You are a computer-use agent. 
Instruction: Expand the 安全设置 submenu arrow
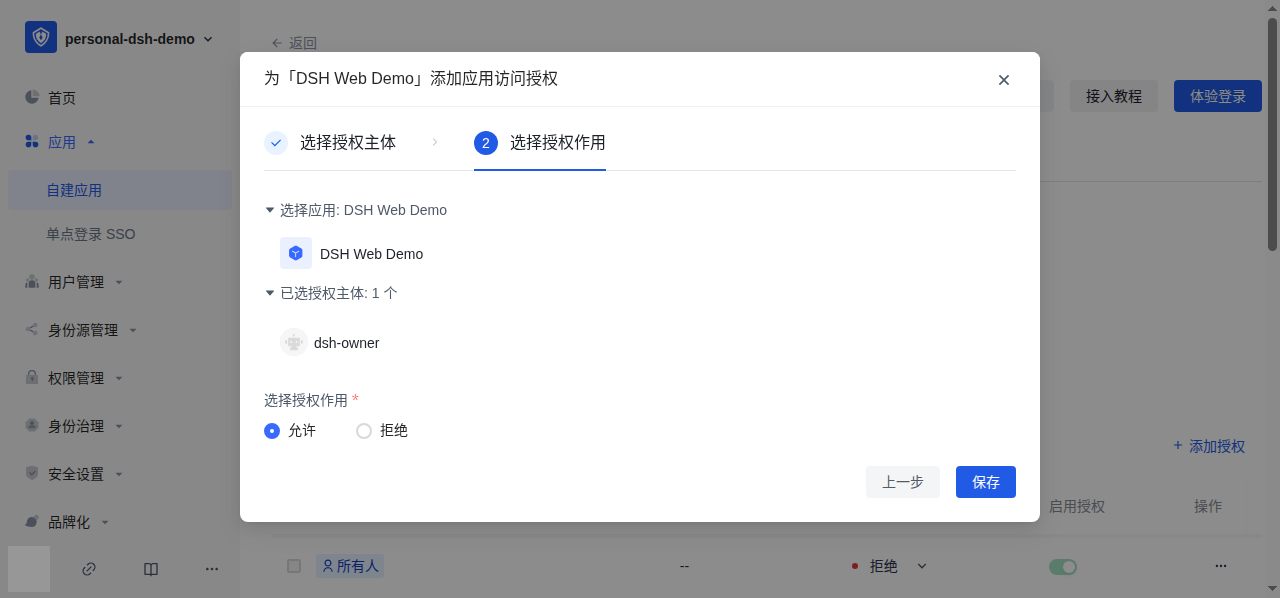tap(119, 474)
